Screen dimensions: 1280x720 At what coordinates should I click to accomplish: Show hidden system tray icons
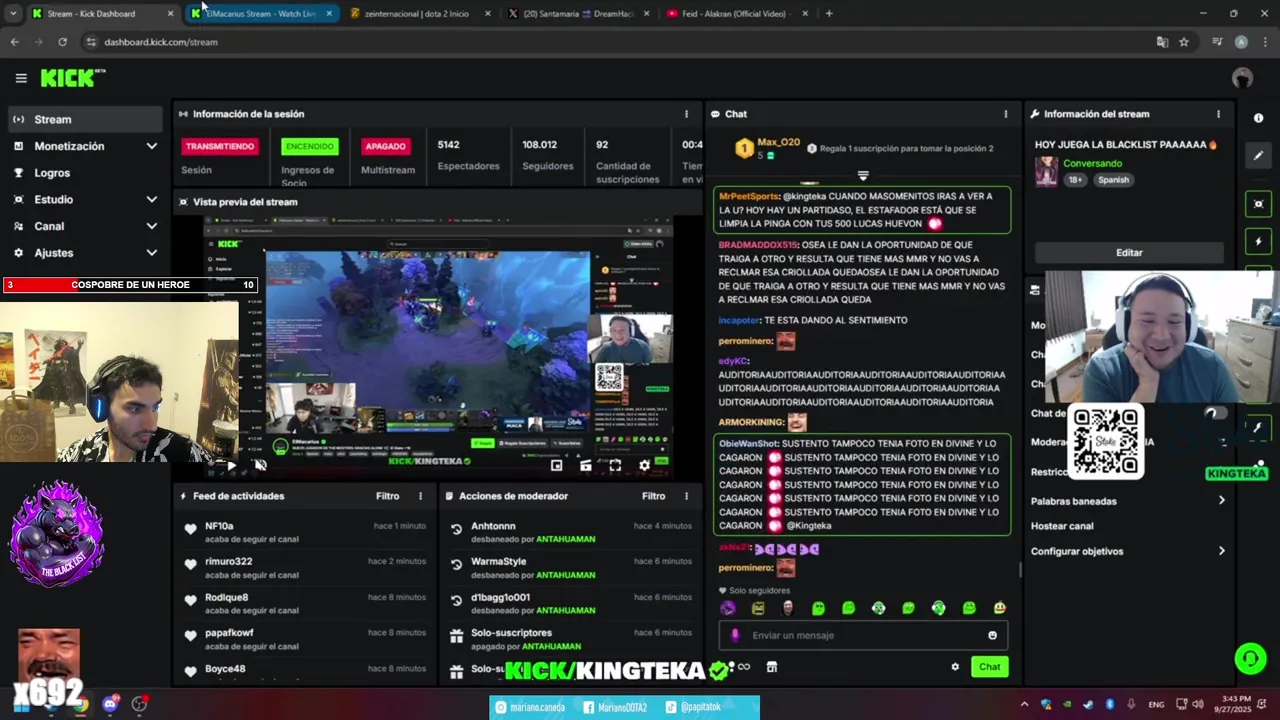coord(1023,704)
